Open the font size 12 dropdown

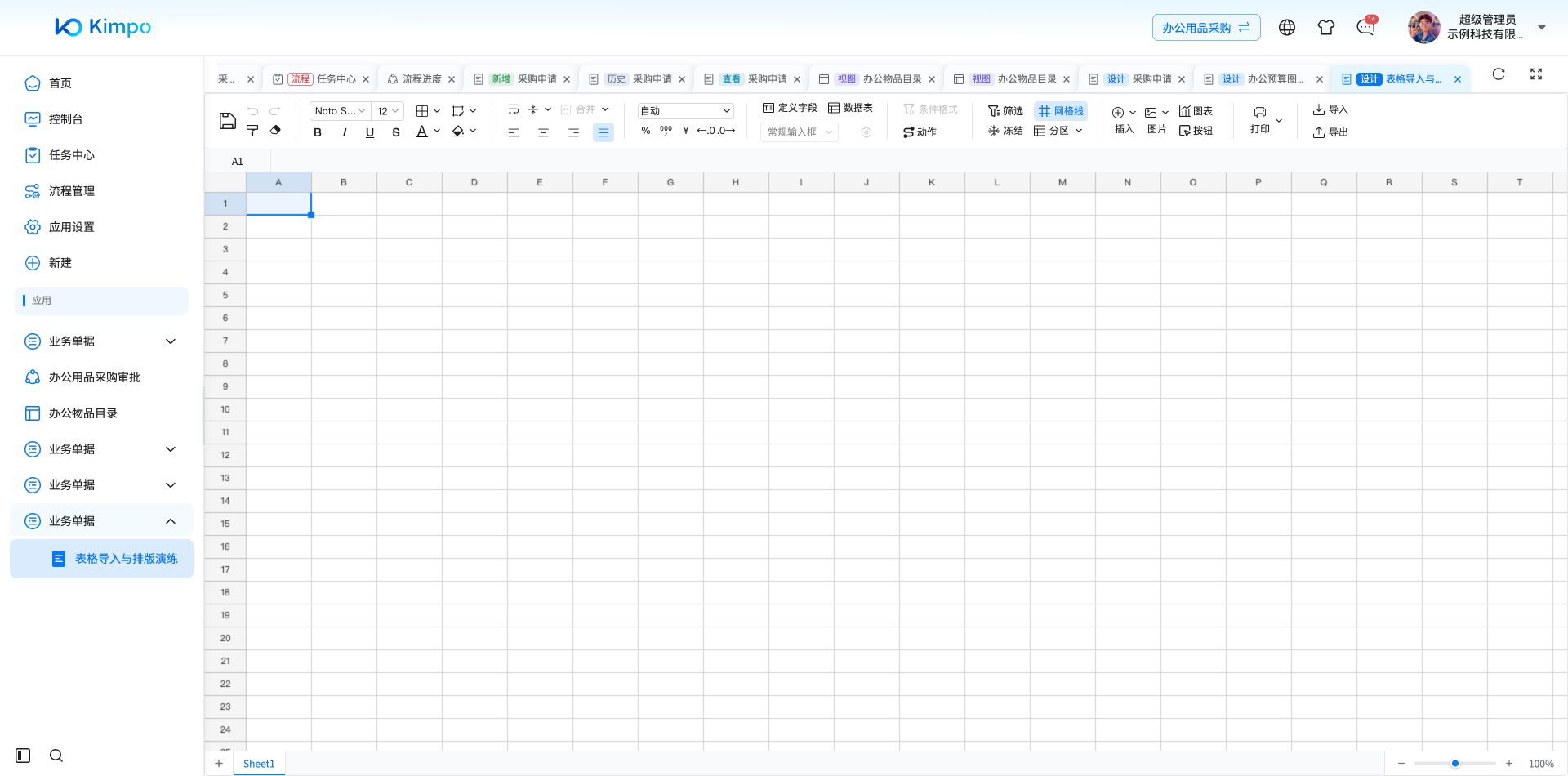click(387, 111)
